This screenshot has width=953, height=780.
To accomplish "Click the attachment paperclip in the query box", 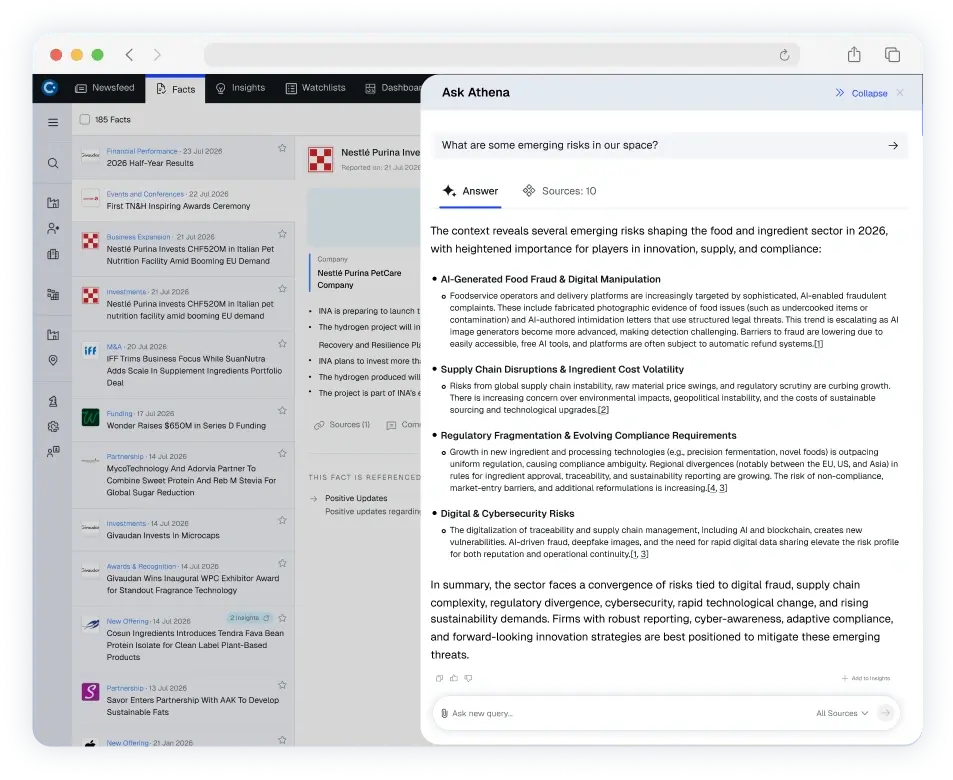I will [x=444, y=713].
